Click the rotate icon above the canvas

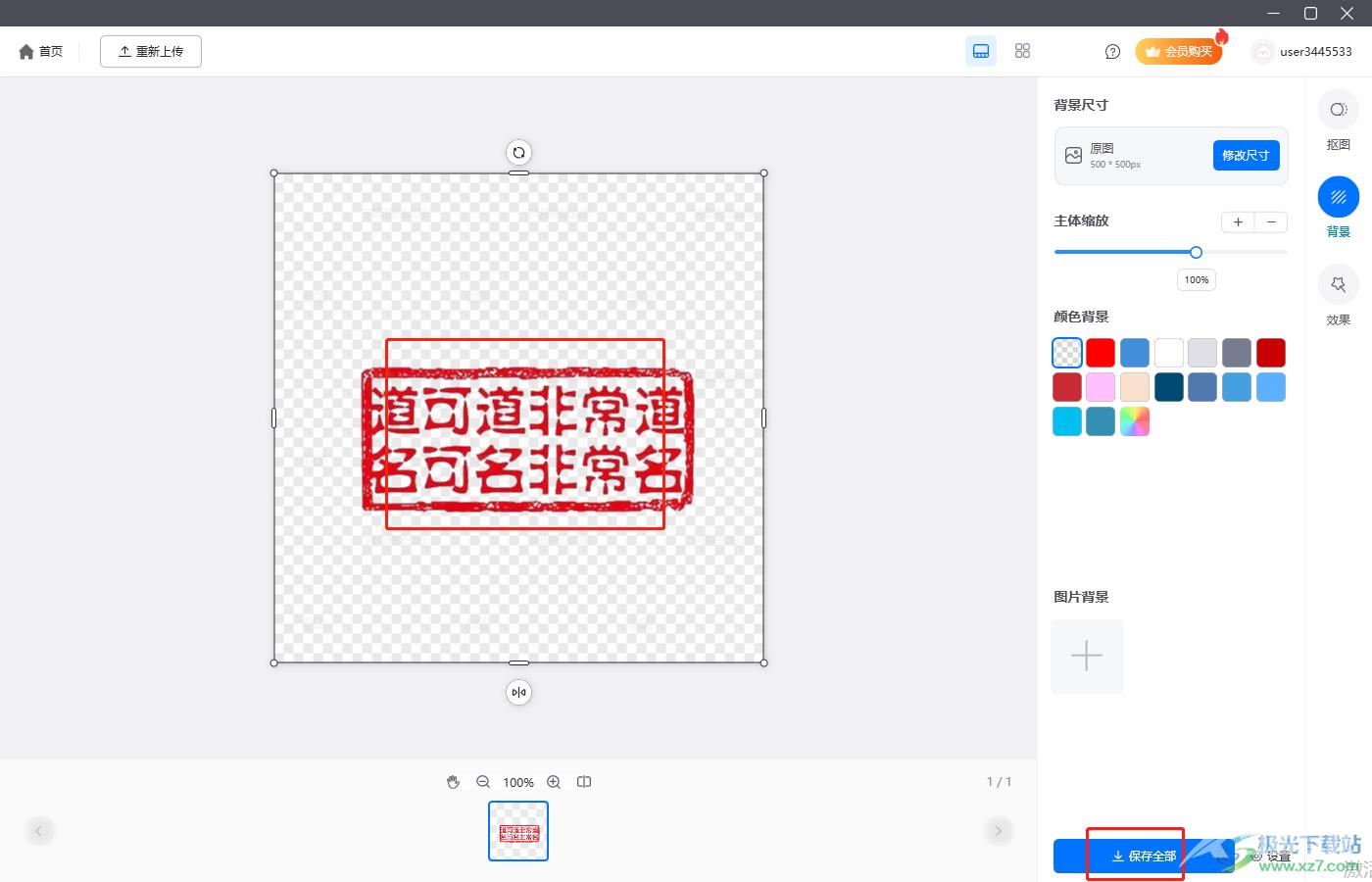(518, 153)
